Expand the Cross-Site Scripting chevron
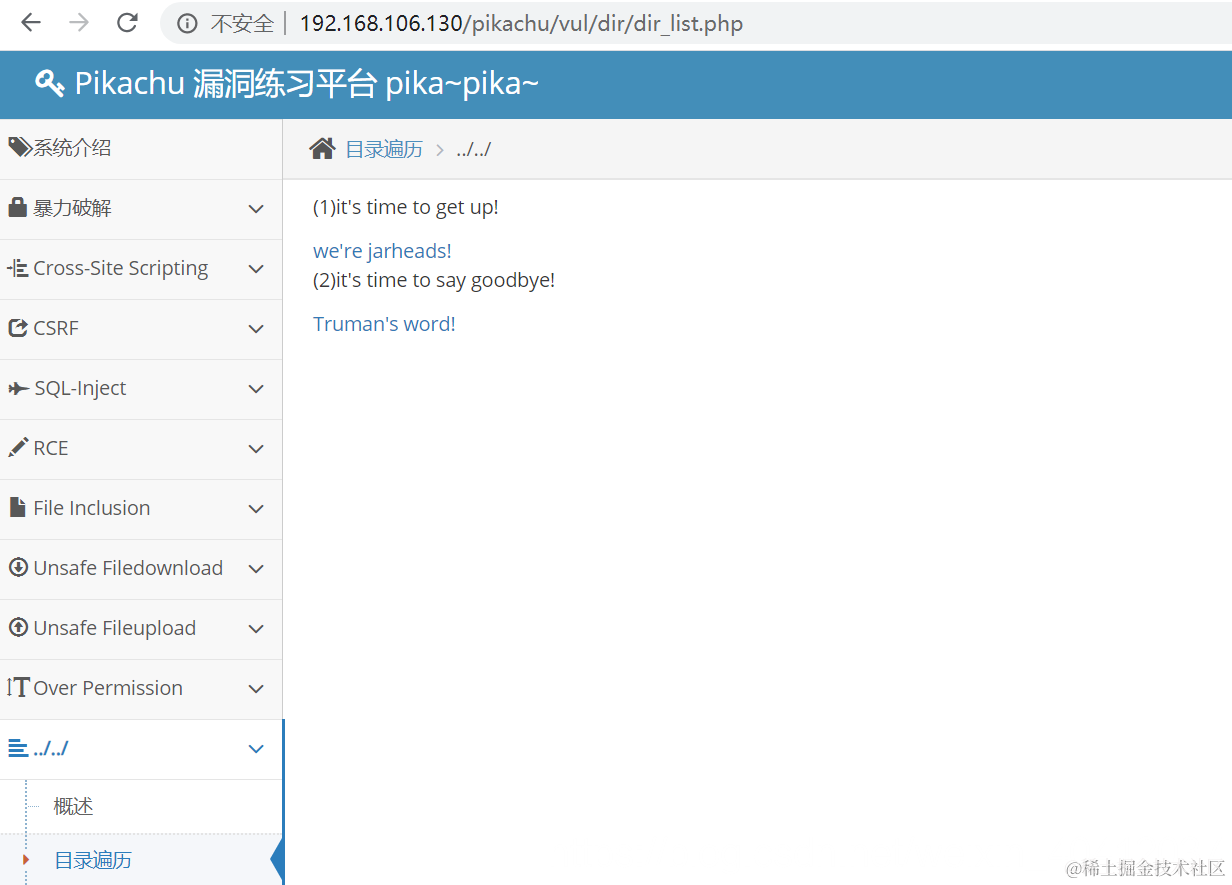Viewport: 1232px width, 885px height. click(x=256, y=269)
